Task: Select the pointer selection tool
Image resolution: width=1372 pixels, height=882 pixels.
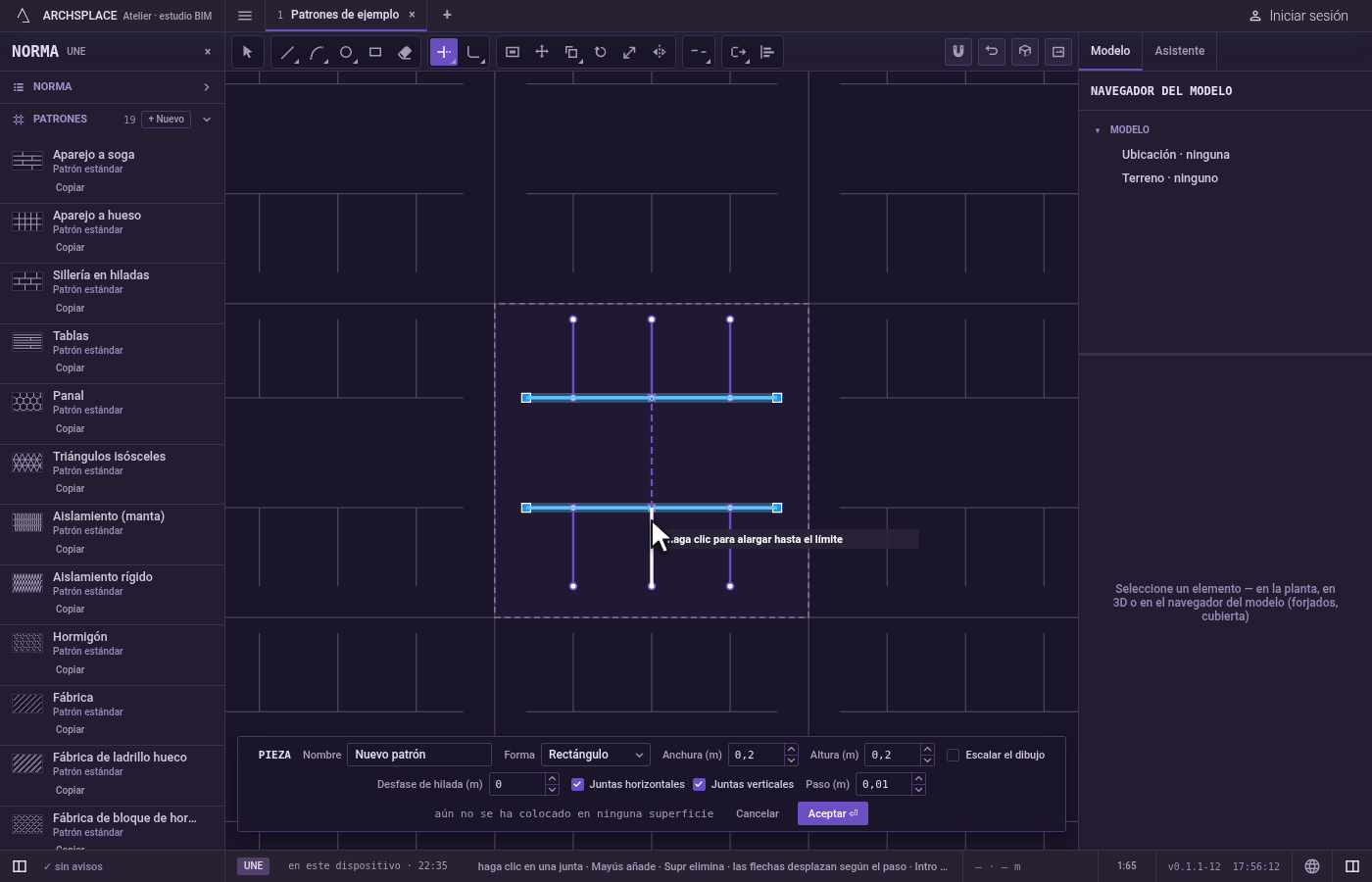Action: pyautogui.click(x=247, y=52)
